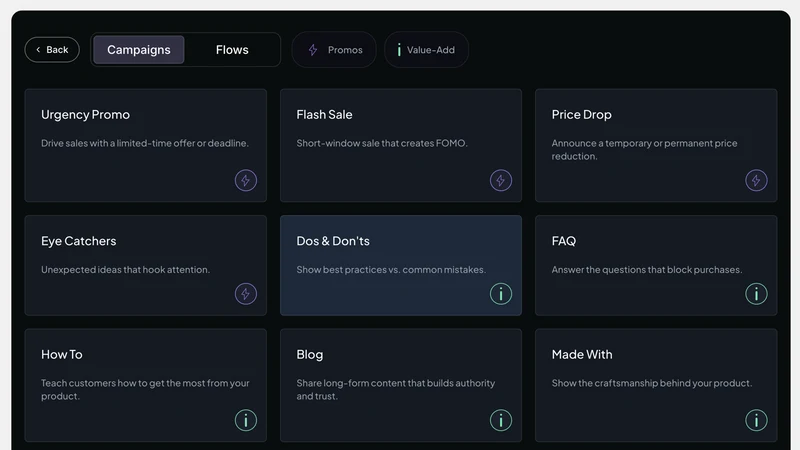Open the Dos & Don'ts card title

(x=333, y=241)
